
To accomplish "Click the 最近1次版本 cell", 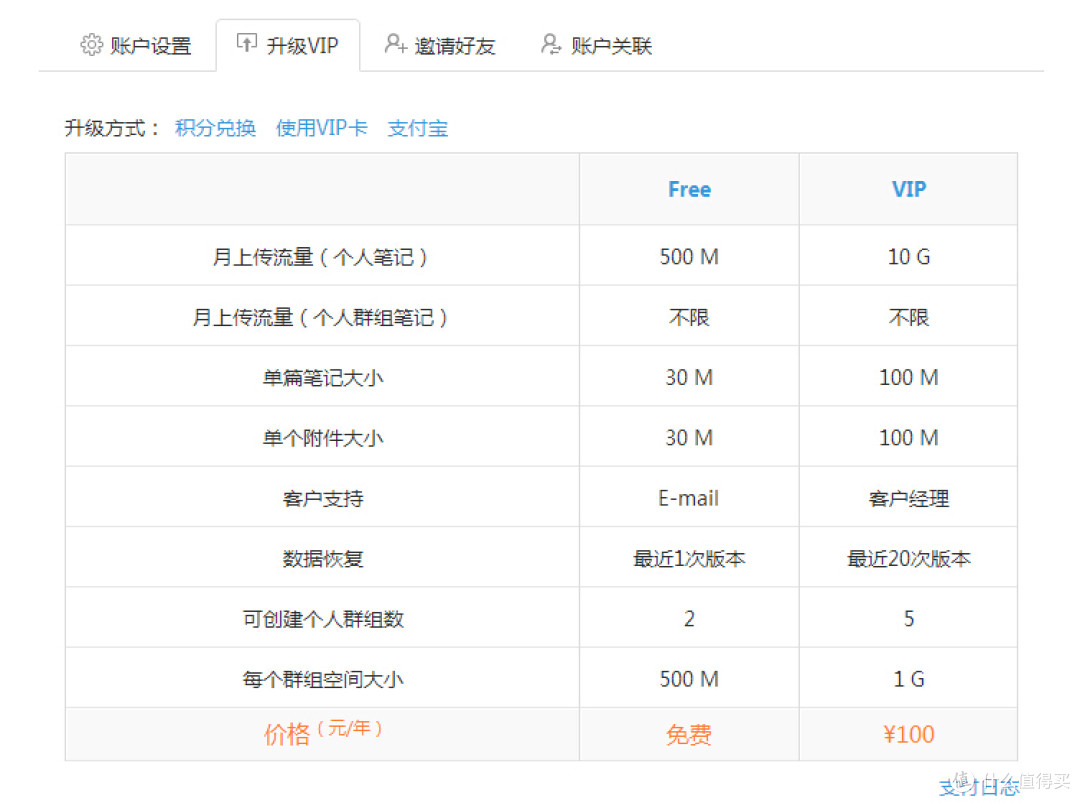I will click(x=689, y=559).
